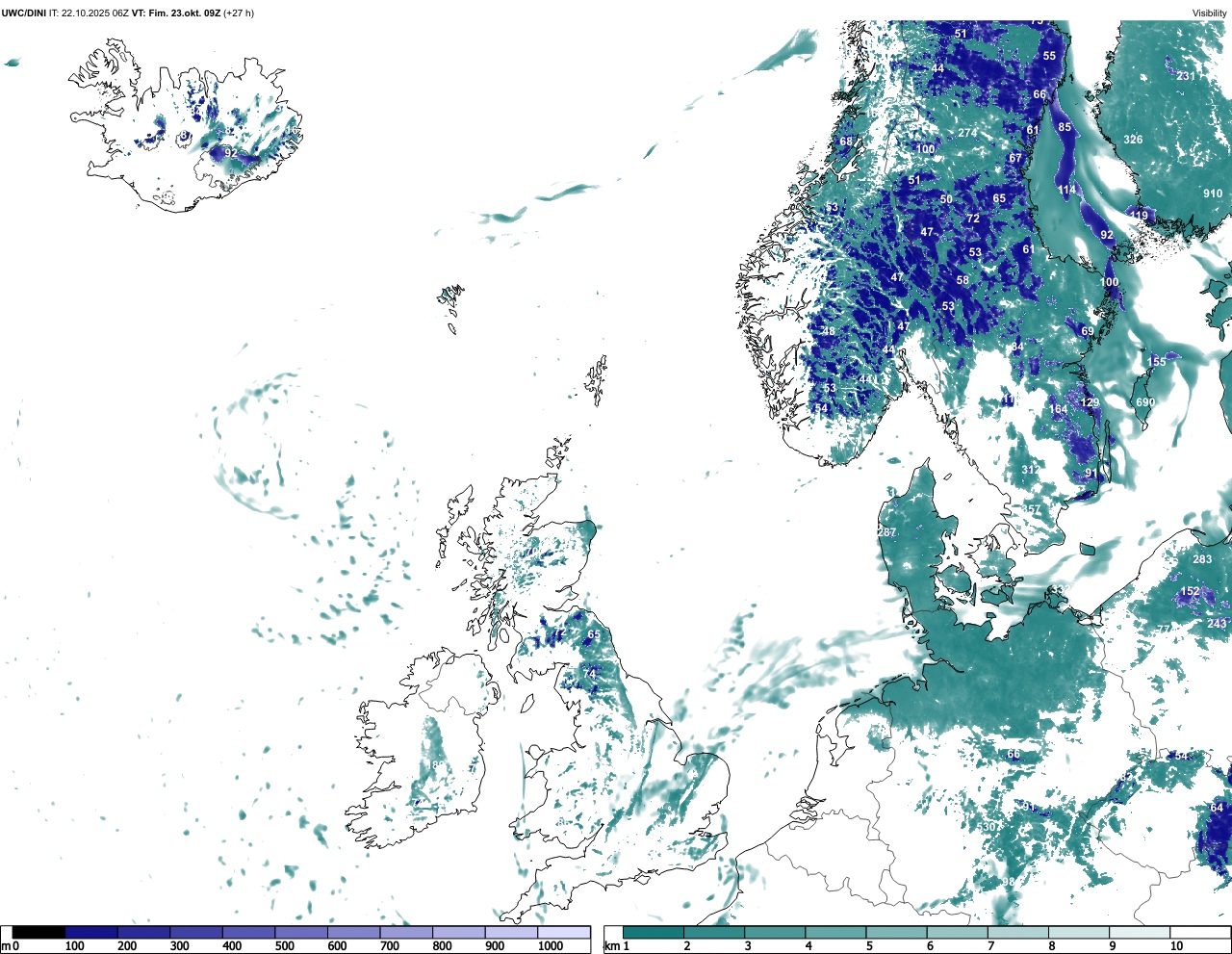Click the '155' value in the Baltic
Image resolution: width=1232 pixels, height=954 pixels.
coord(1157,362)
